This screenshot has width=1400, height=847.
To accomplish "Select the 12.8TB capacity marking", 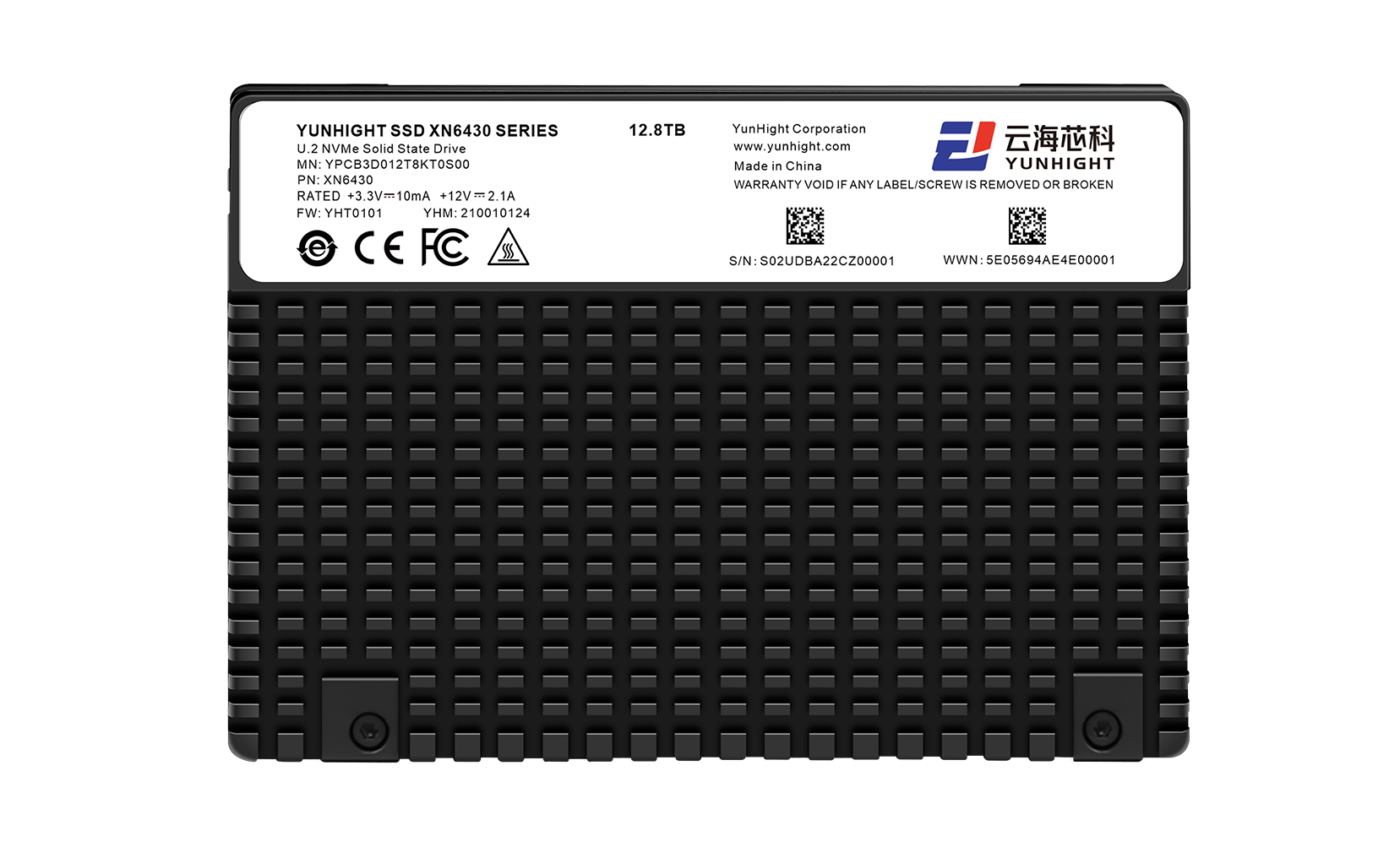I will point(657,129).
